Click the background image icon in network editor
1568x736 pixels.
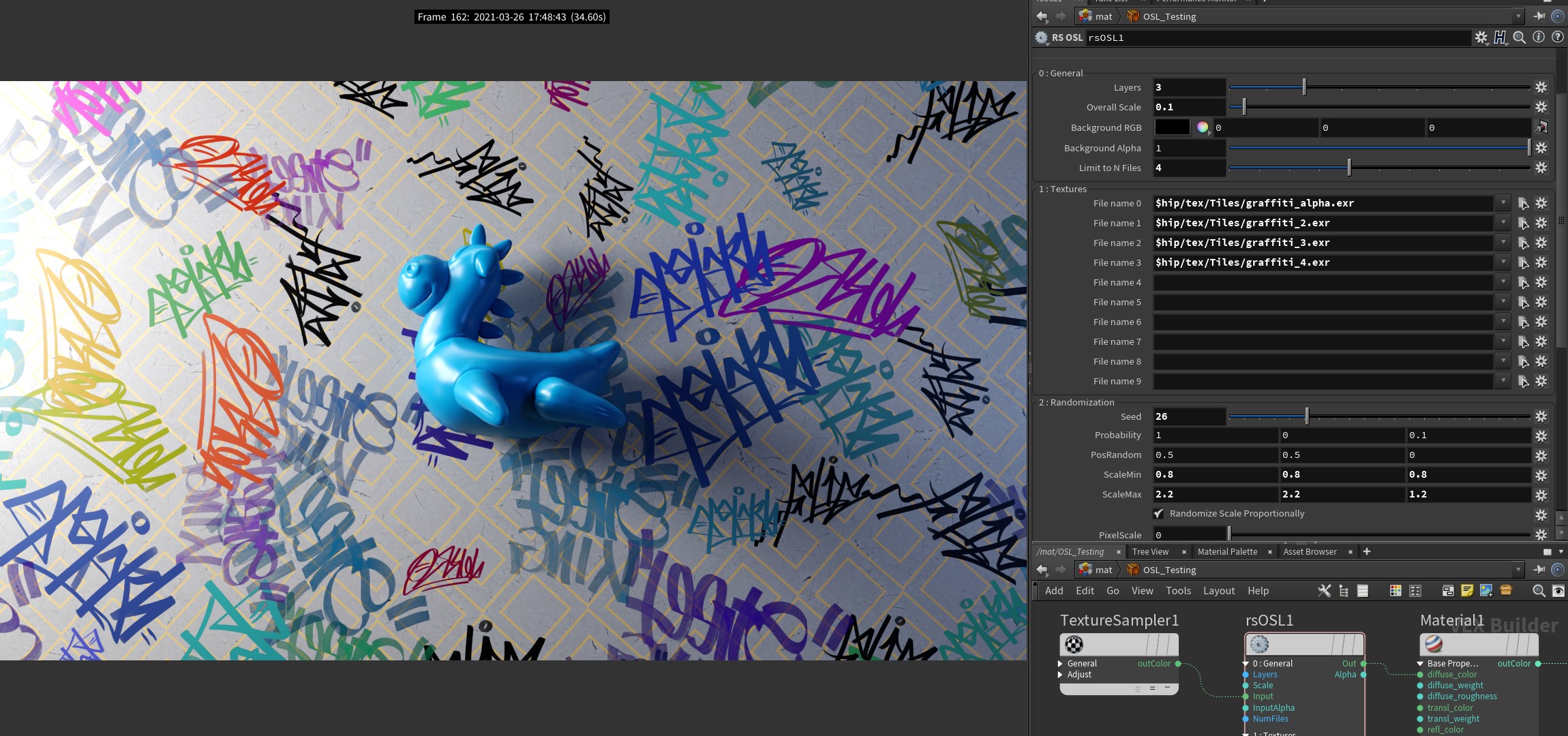coord(1486,591)
